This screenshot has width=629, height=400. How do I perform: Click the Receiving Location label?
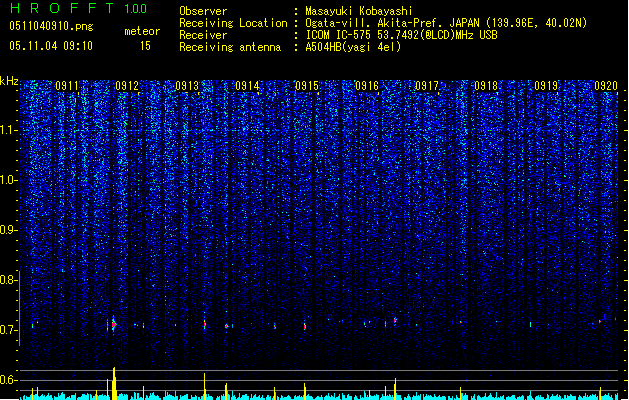click(x=233, y=23)
